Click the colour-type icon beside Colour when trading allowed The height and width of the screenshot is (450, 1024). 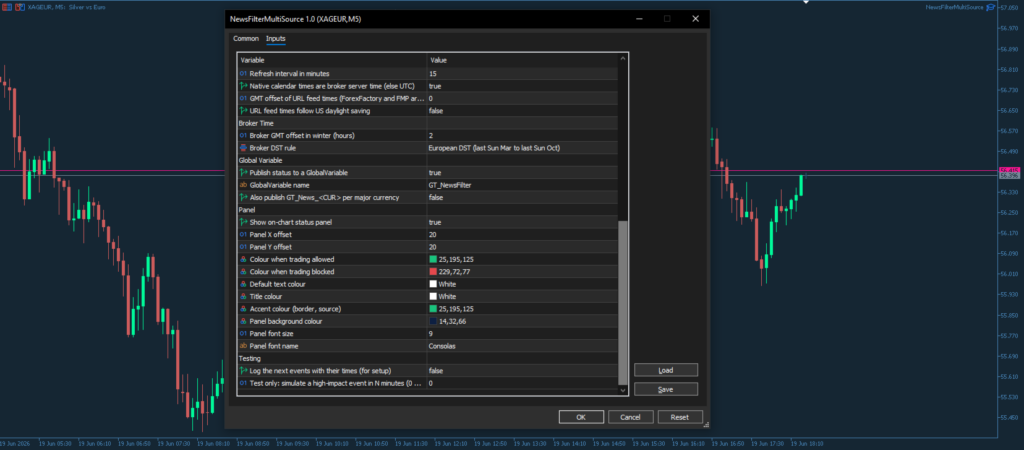(x=243, y=259)
